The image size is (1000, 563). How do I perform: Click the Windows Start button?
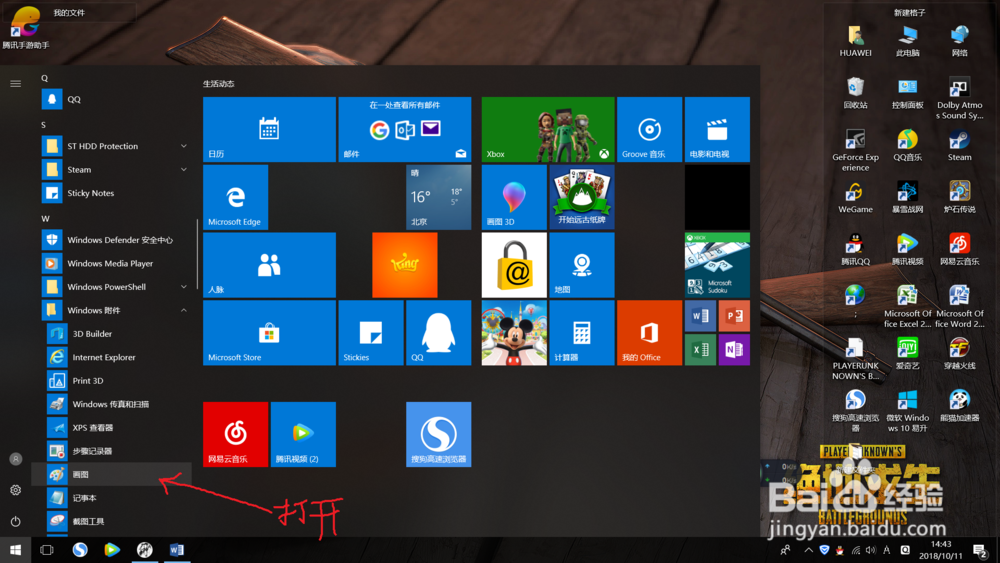(x=15, y=550)
